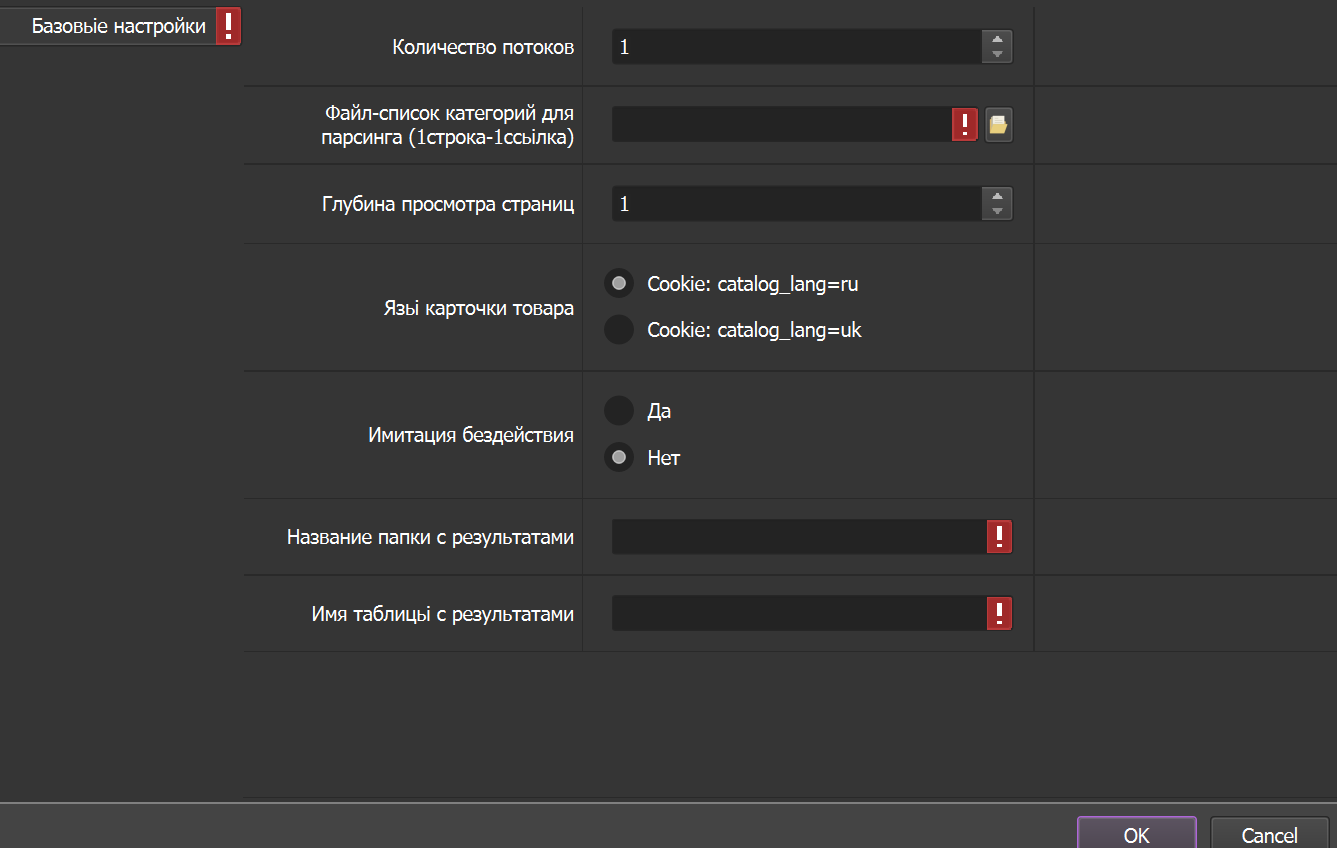Screen dimensions: 1337x848
Task: Click the warning icon on Базовые настройки tab
Action: [x=229, y=26]
